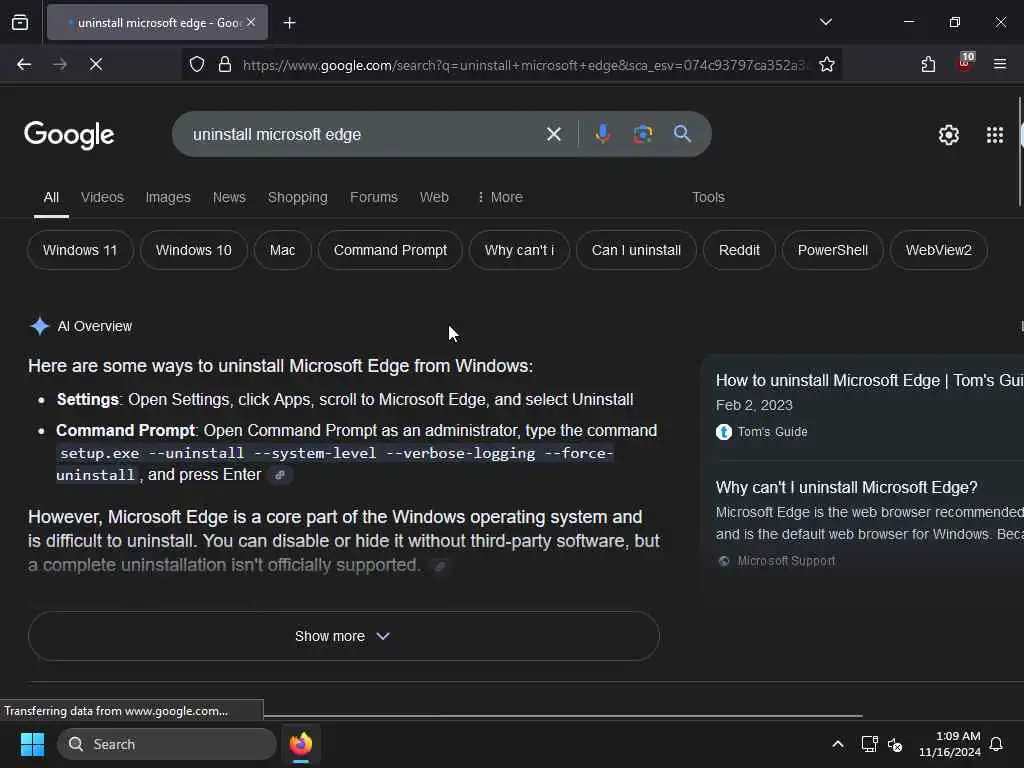Start voice search with microphone icon
1024x768 pixels.
602,134
